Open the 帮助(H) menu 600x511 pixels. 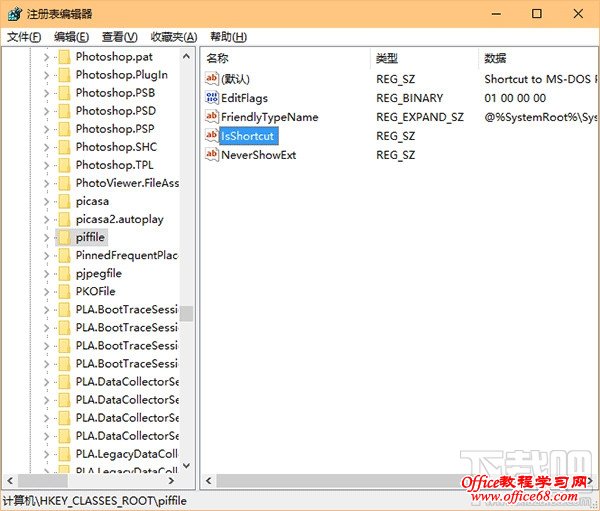coord(228,37)
